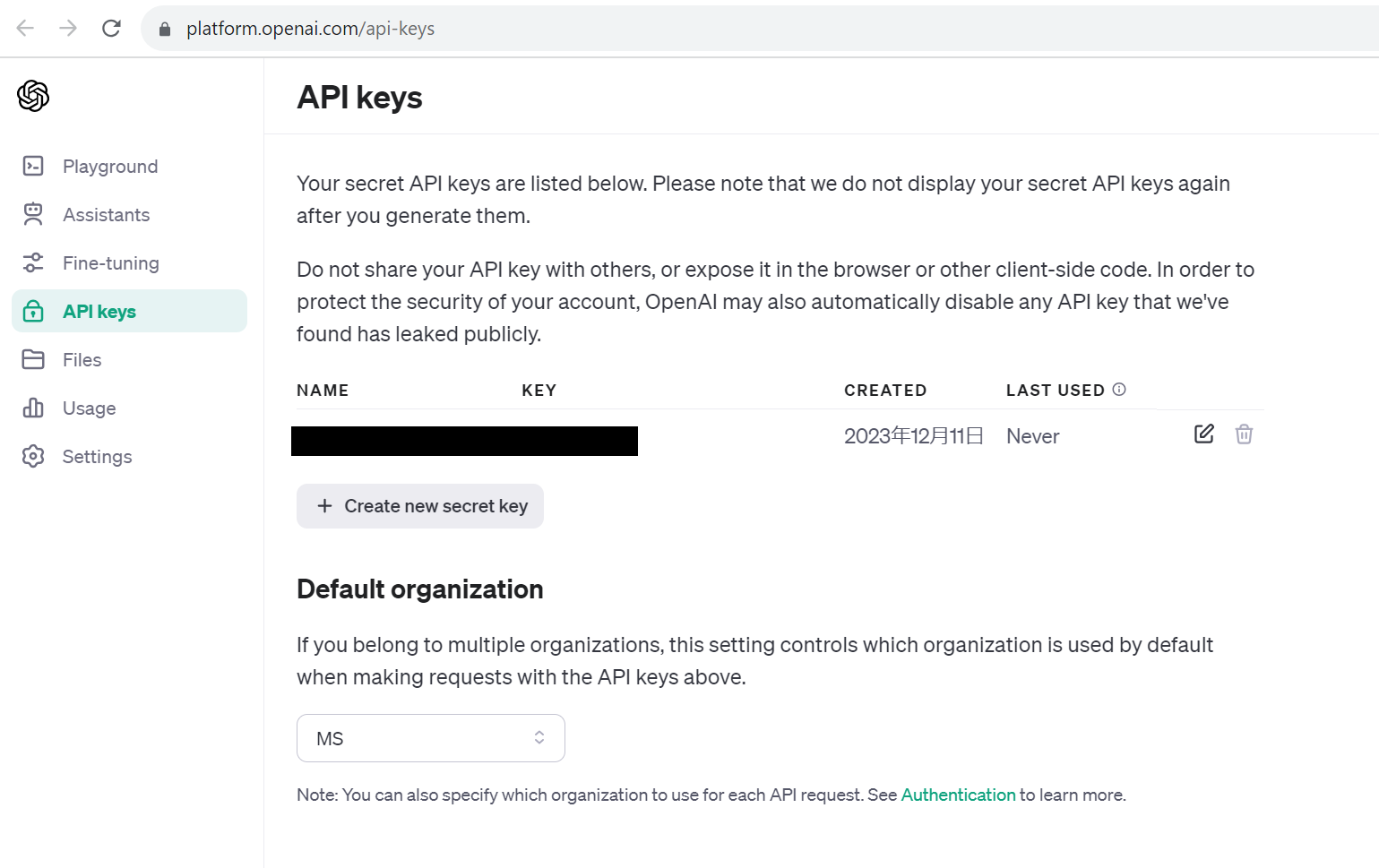This screenshot has height=868, width=1379.
Task: Follow the Authentication link
Action: coord(958,795)
